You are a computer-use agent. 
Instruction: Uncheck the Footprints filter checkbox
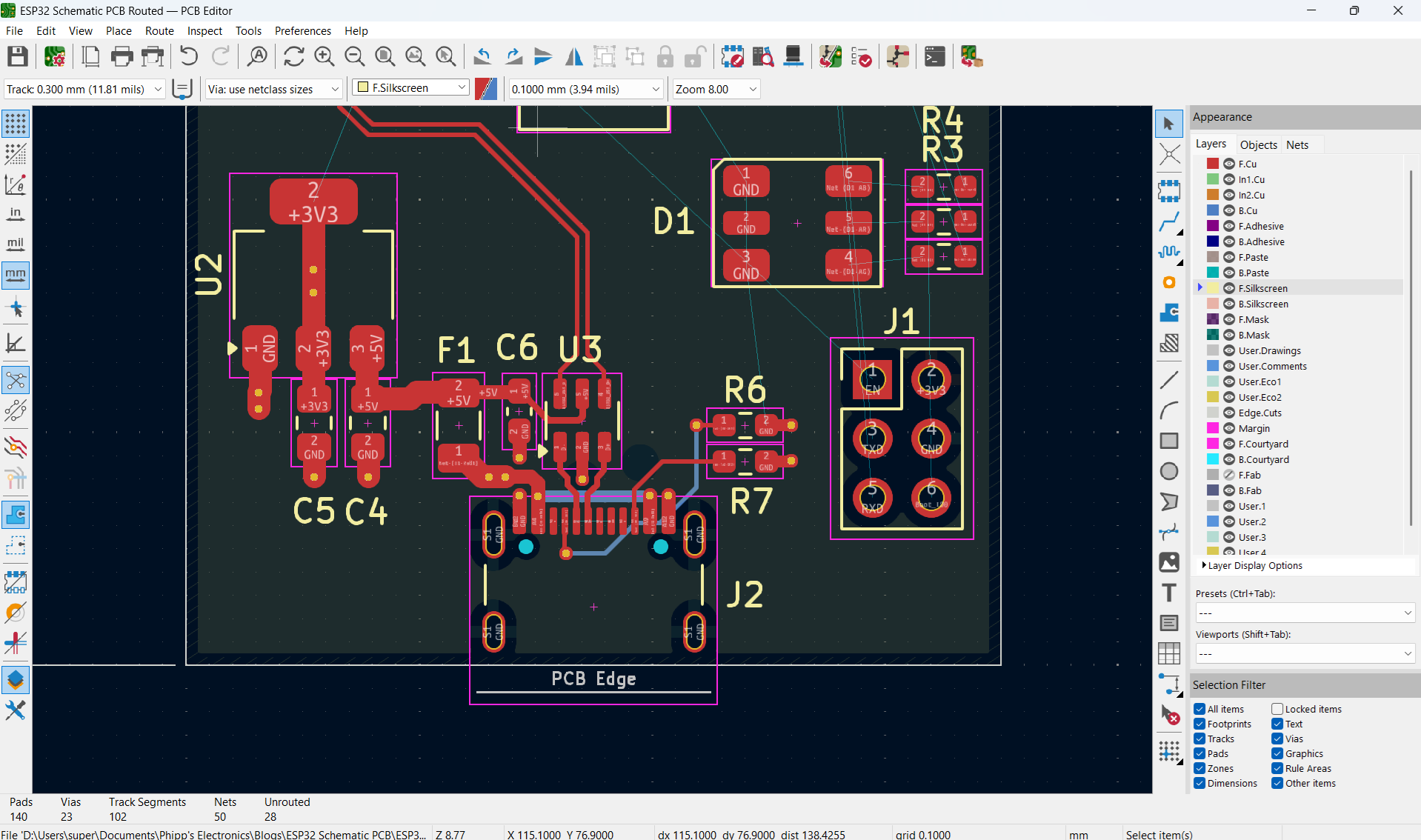(x=1199, y=724)
